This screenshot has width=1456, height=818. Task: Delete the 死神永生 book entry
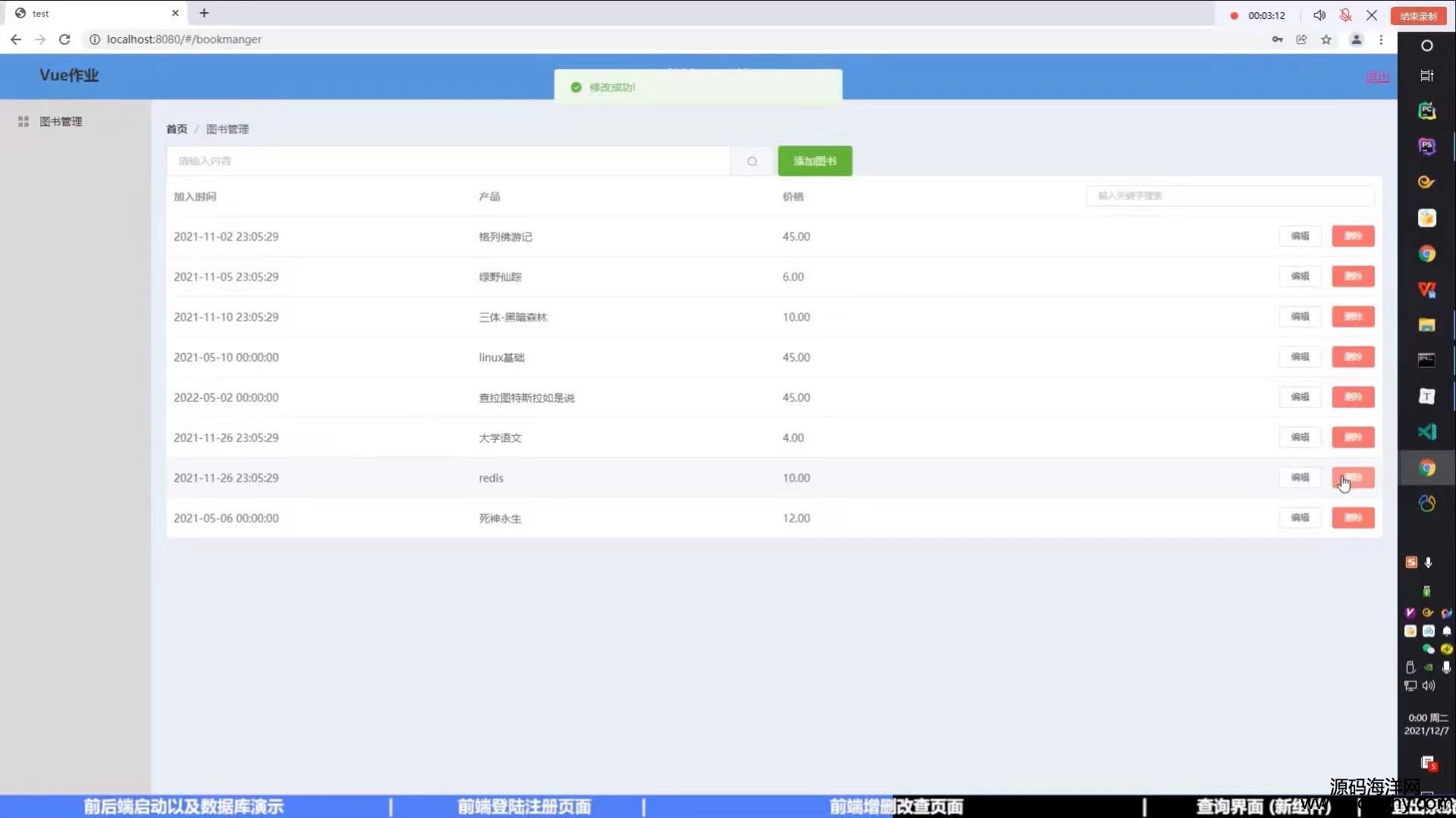point(1353,518)
